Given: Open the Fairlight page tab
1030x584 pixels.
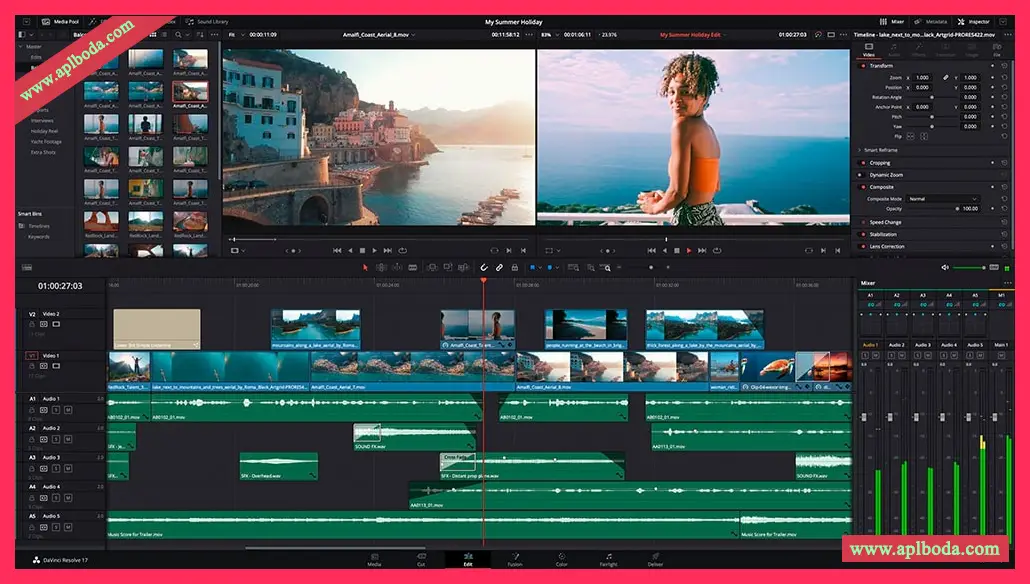Looking at the screenshot, I should 609,559.
